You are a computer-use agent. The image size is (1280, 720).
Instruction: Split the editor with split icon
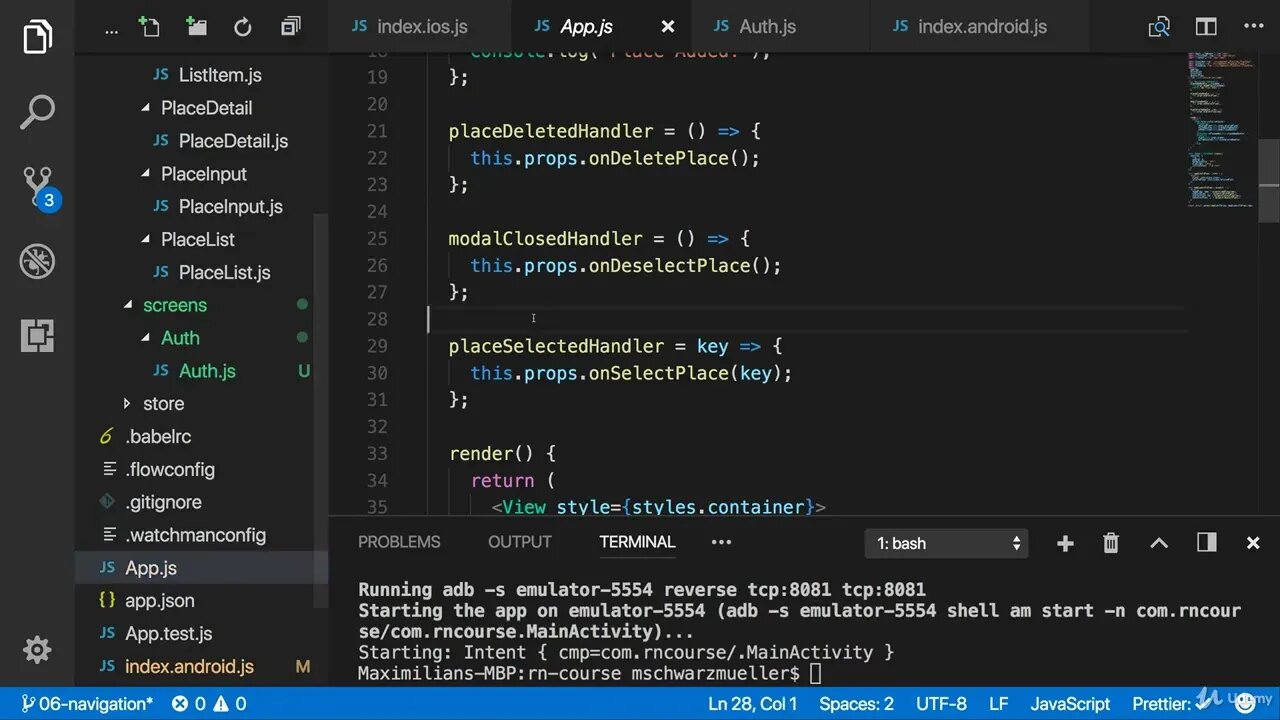1207,27
